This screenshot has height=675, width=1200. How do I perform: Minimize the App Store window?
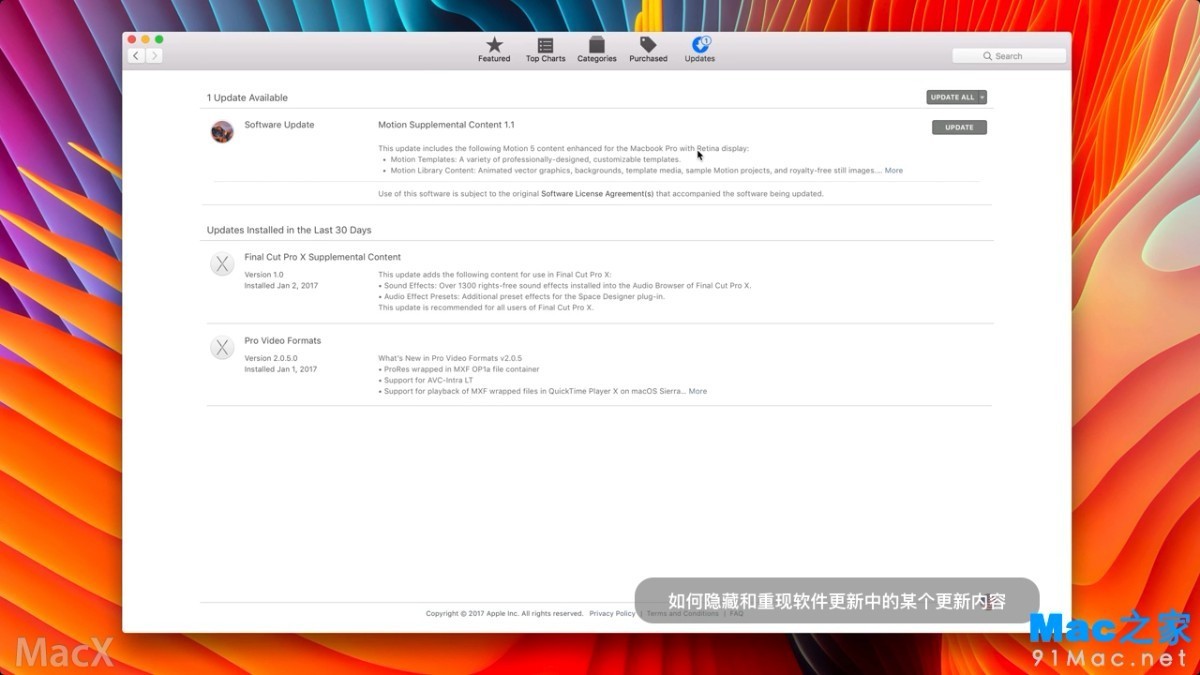click(x=145, y=39)
